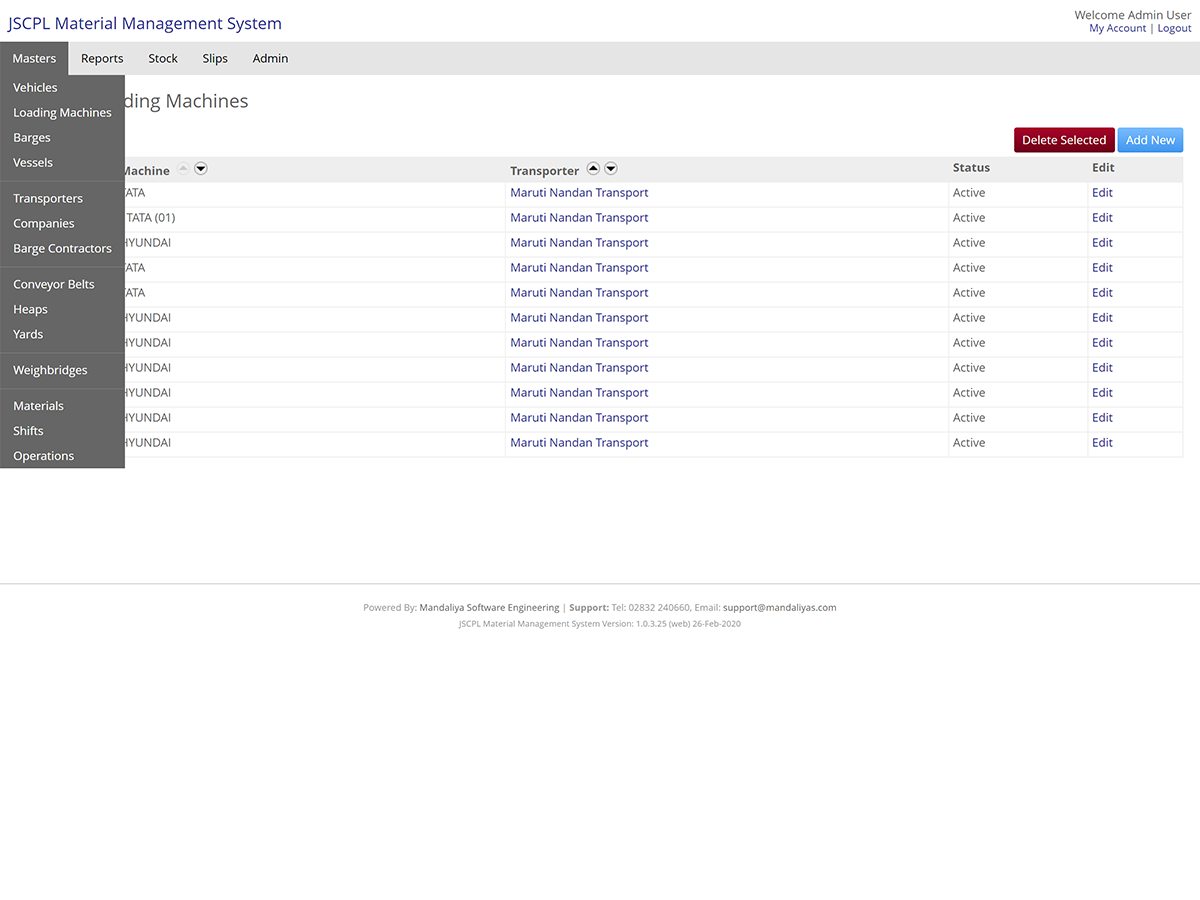
Task: View the Weighbridges master list
Action: click(x=50, y=369)
